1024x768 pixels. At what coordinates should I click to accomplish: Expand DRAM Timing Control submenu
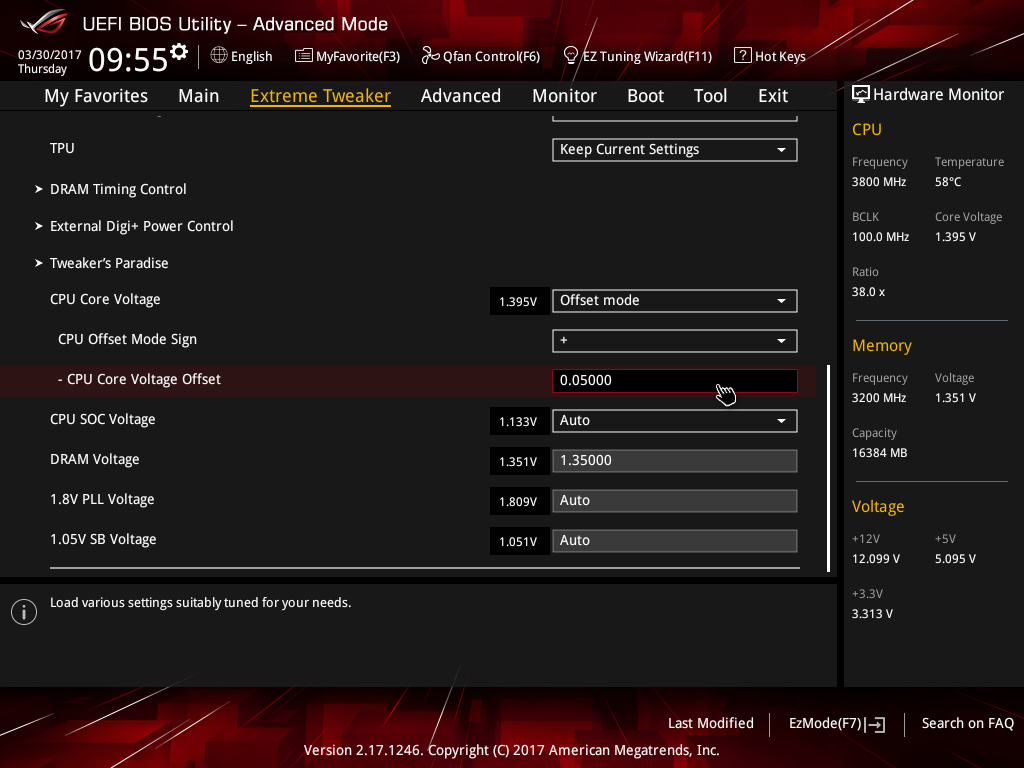pos(118,189)
